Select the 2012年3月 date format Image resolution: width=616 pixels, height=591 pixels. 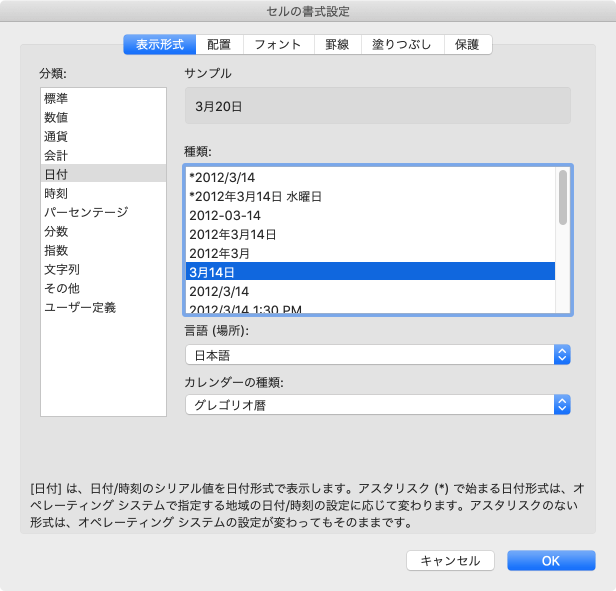click(x=219, y=253)
